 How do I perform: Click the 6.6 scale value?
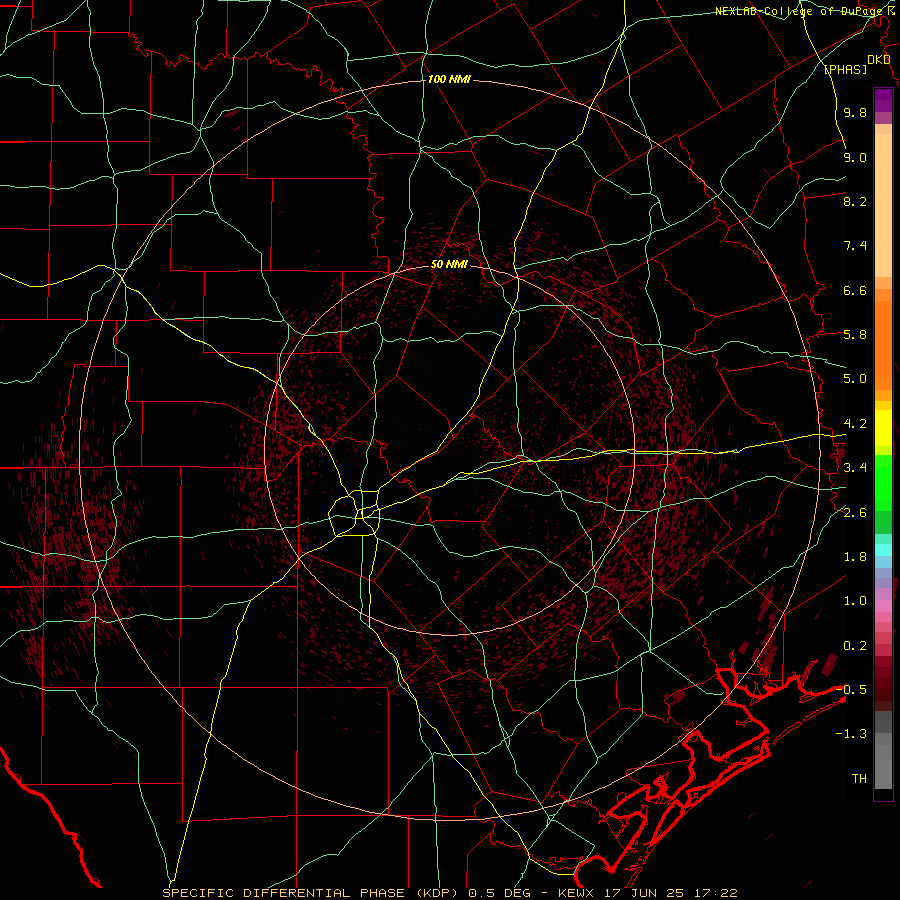click(x=855, y=290)
